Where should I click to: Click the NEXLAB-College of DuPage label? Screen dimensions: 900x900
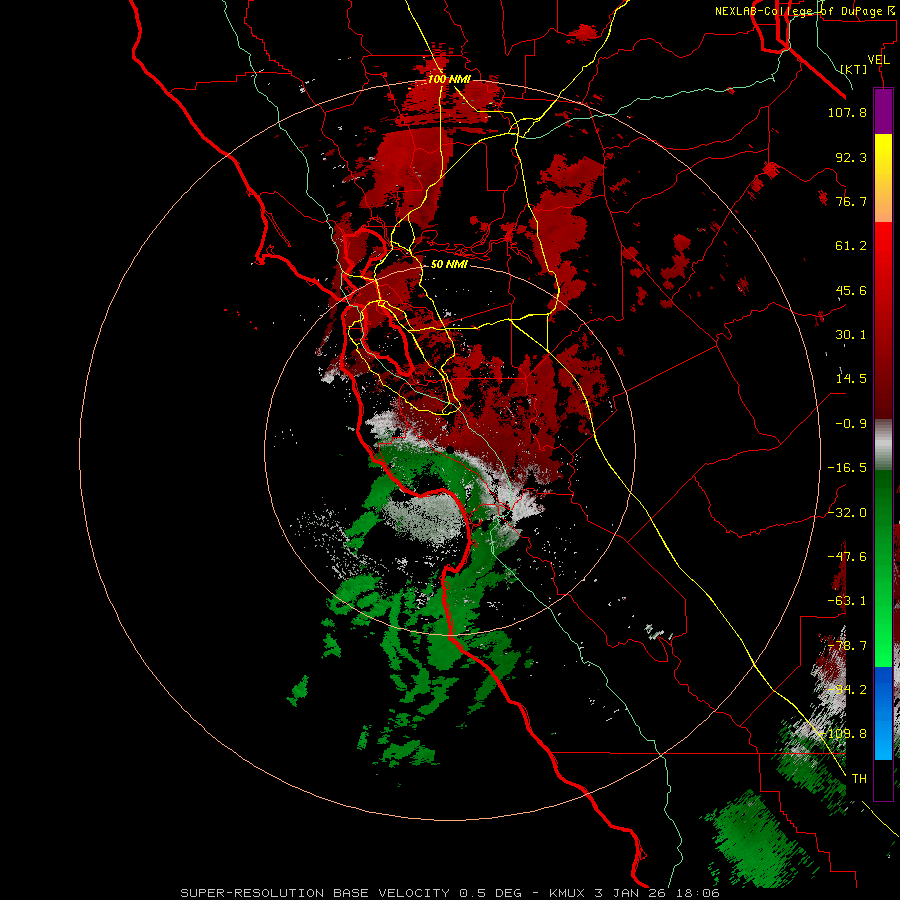804,11
